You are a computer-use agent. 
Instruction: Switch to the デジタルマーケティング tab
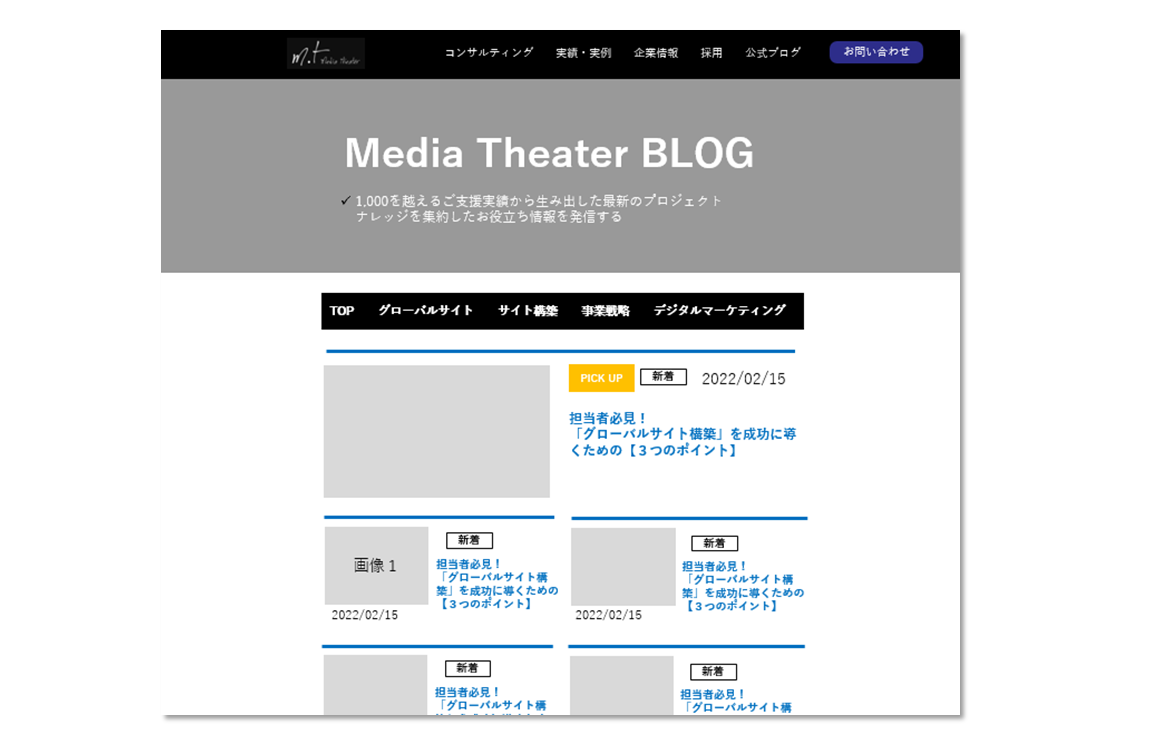coord(719,310)
